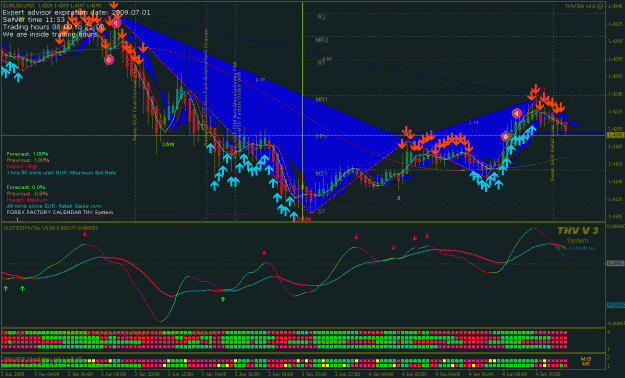Click the '4 Jun 02:00' time axis label
The height and width of the screenshot is (378, 625).
click(x=414, y=374)
